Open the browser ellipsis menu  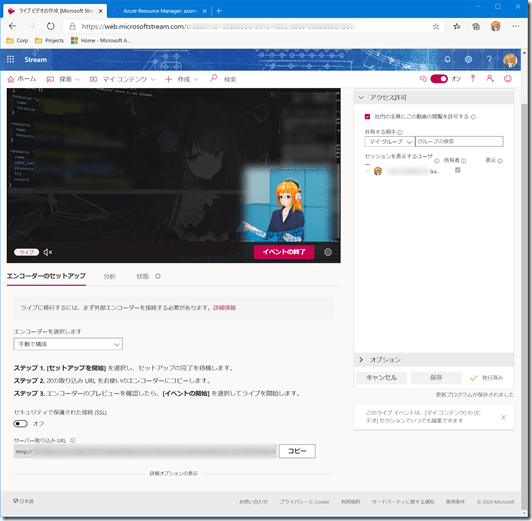point(516,26)
